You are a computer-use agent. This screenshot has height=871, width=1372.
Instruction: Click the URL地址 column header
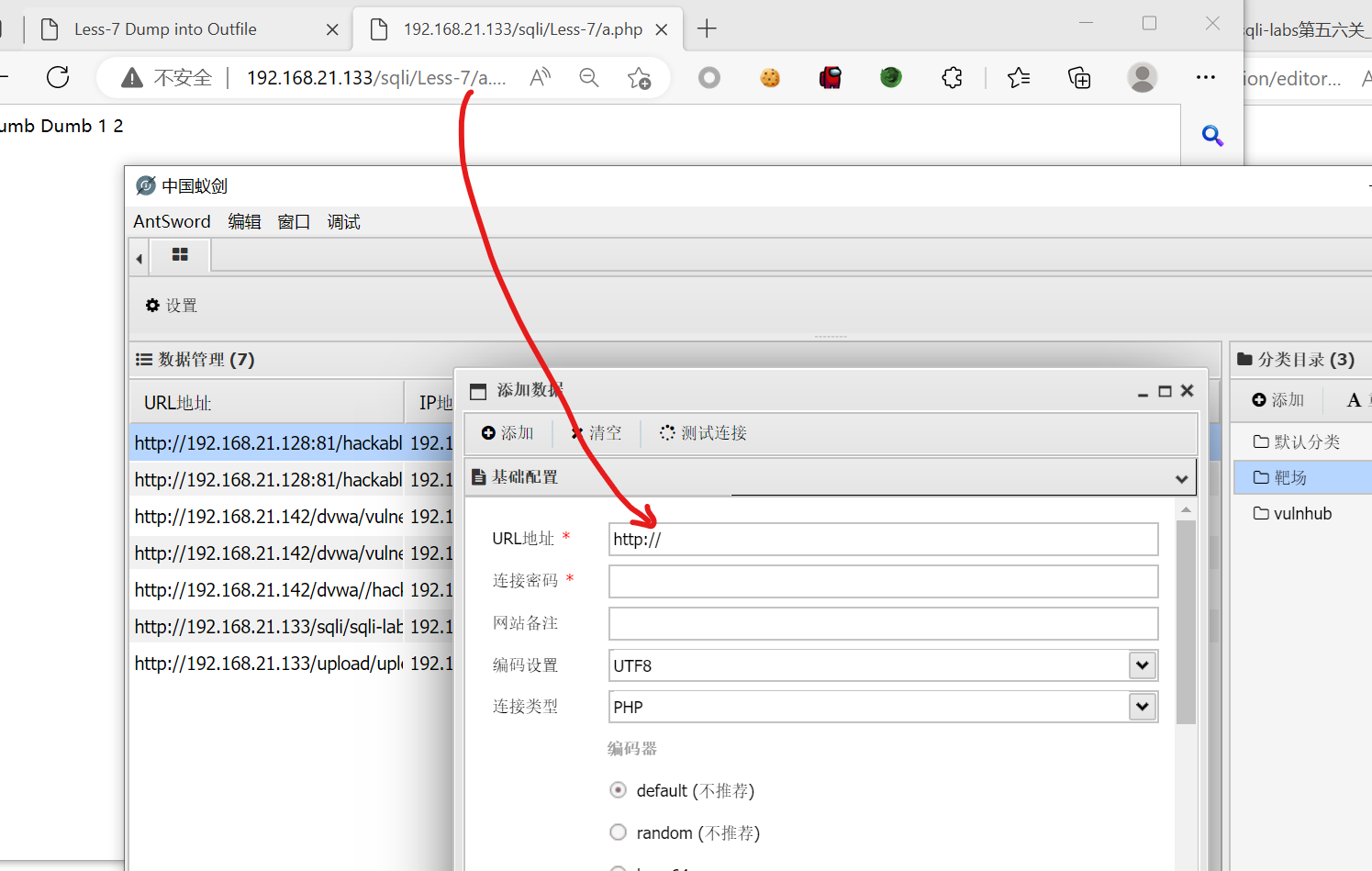pyautogui.click(x=267, y=403)
